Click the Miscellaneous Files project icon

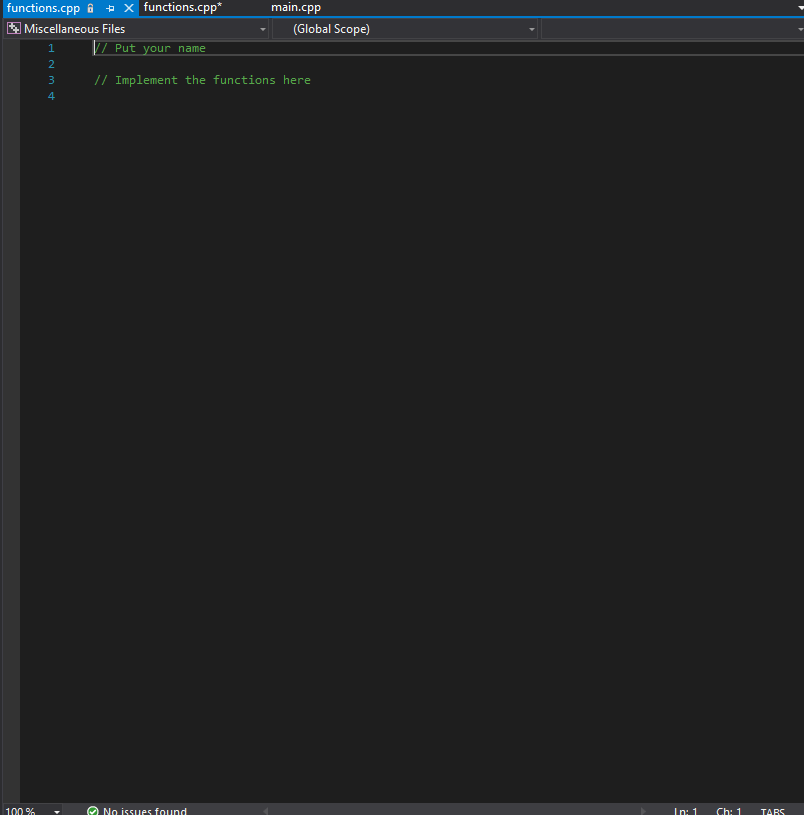(x=12, y=28)
